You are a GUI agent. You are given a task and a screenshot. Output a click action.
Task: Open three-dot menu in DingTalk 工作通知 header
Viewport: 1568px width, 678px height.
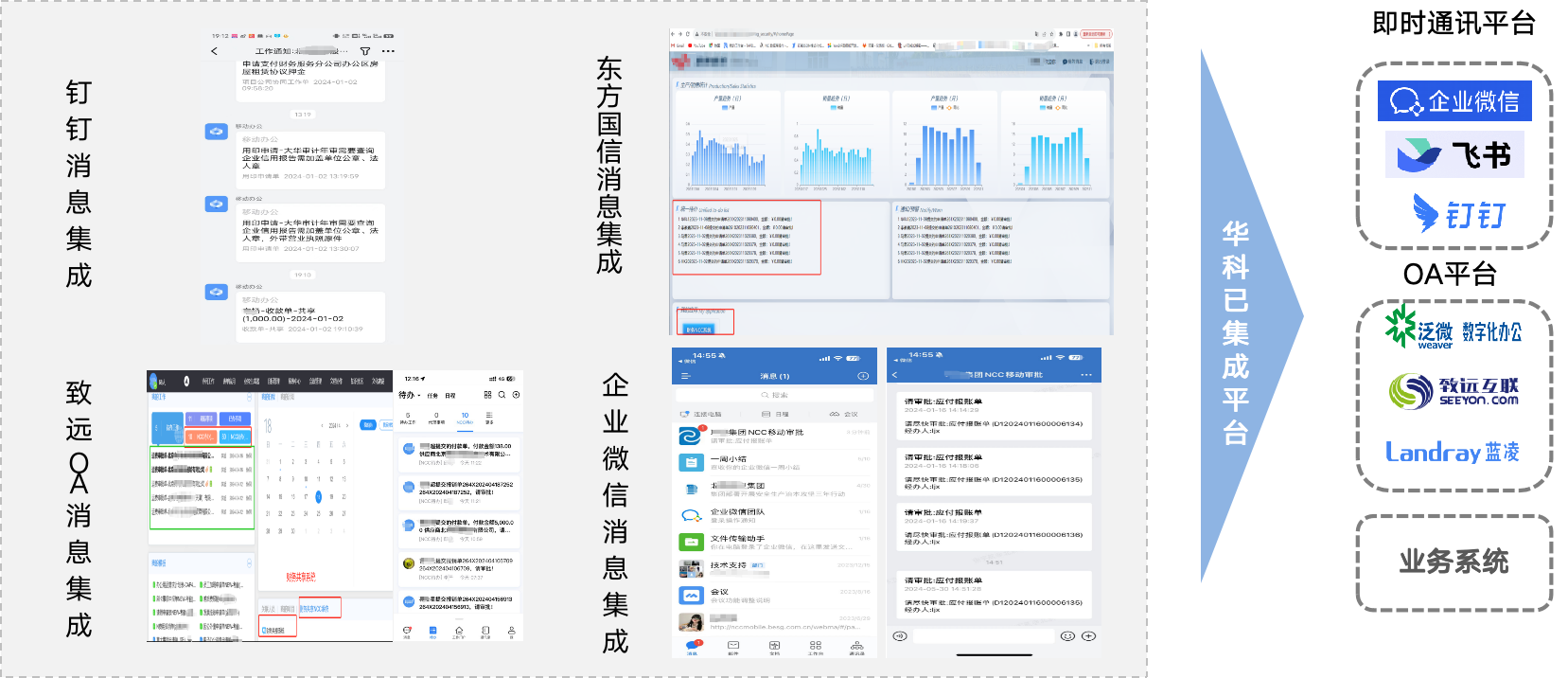coord(388,51)
